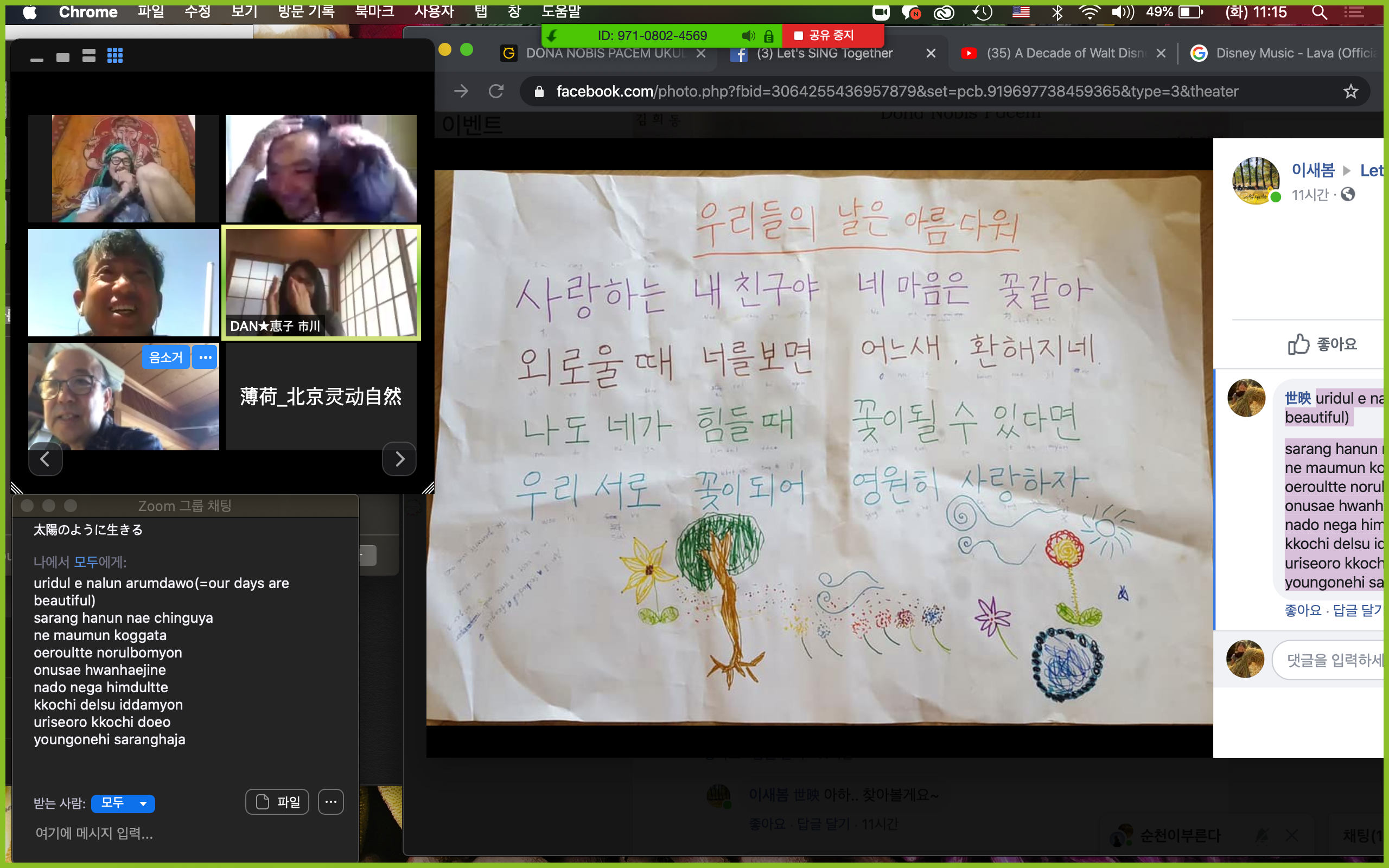Bookmark page with star icon
1389x868 pixels.
[x=1350, y=91]
